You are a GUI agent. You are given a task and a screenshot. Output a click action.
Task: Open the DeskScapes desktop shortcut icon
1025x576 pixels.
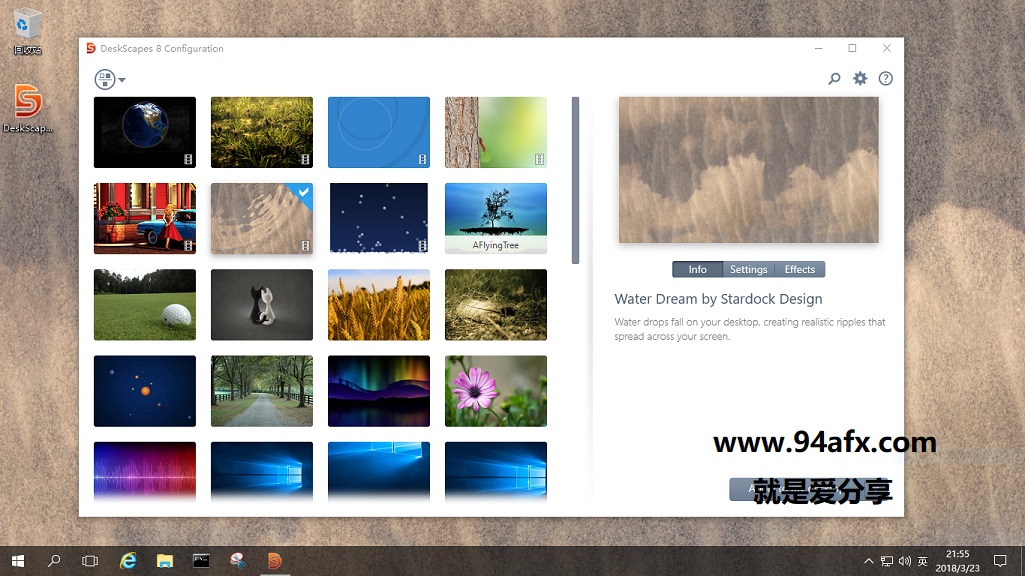[x=27, y=109]
